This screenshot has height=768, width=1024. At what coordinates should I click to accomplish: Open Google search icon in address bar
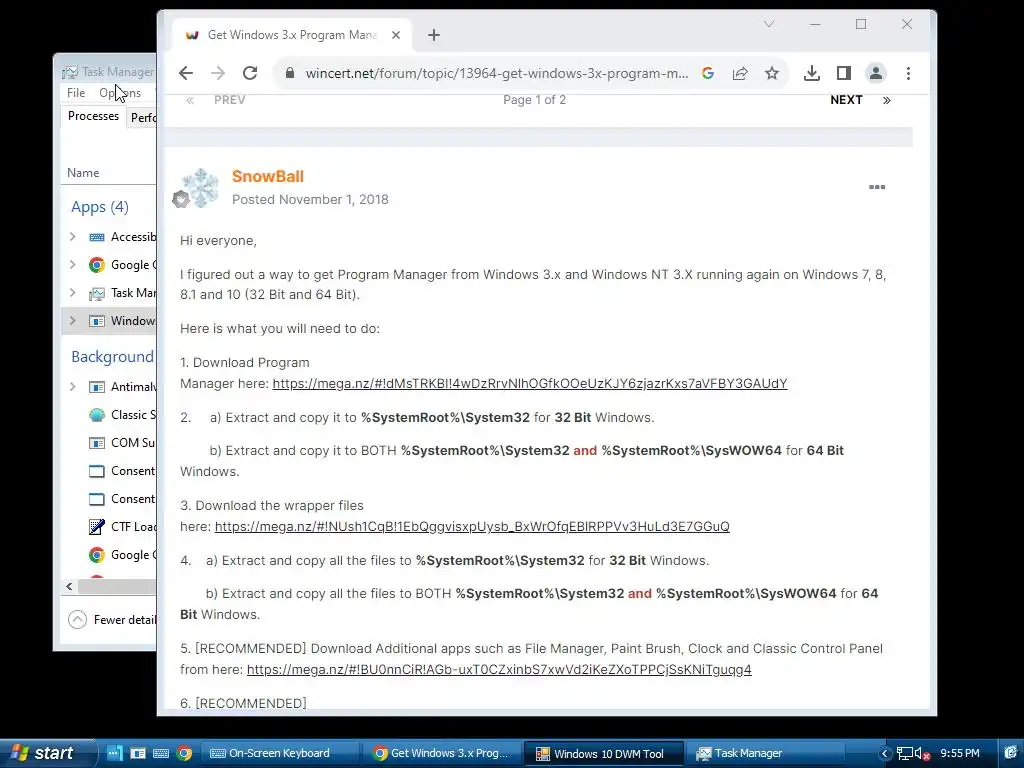(708, 73)
